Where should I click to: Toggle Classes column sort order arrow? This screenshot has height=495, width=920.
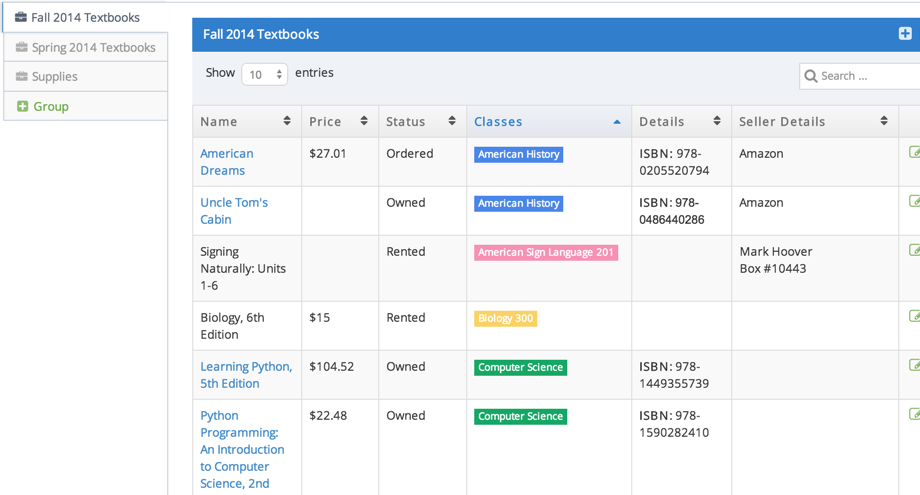[616, 121]
